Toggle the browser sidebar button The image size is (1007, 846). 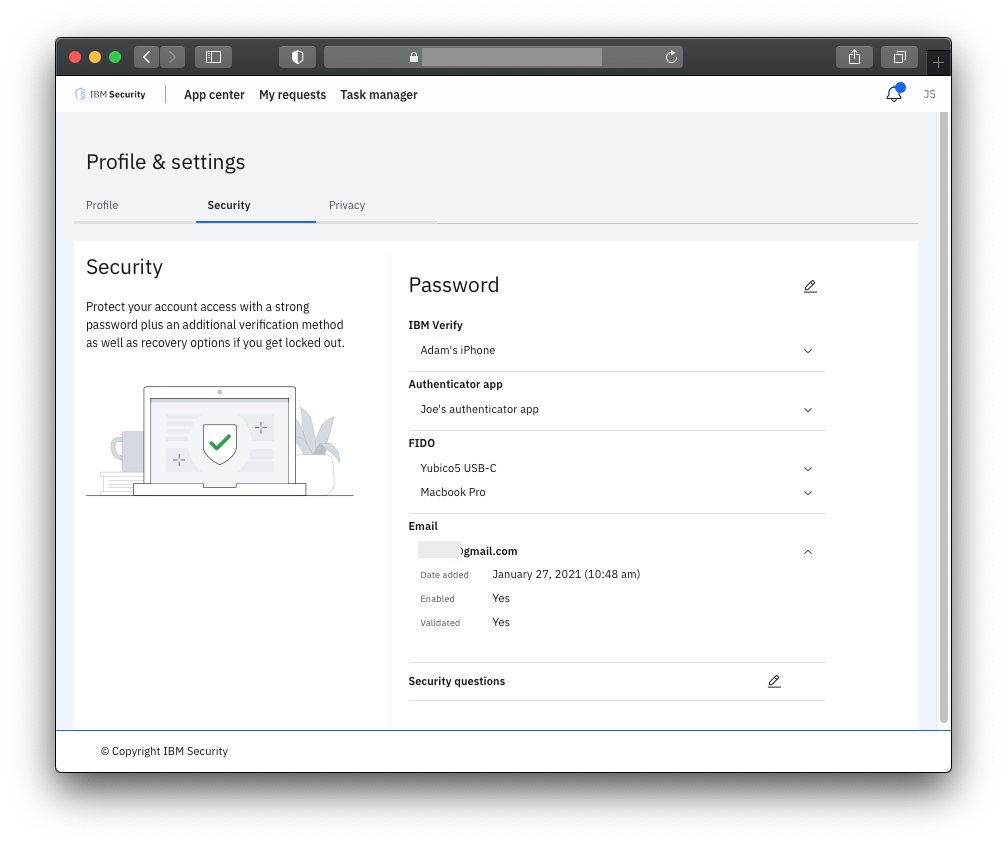(213, 57)
